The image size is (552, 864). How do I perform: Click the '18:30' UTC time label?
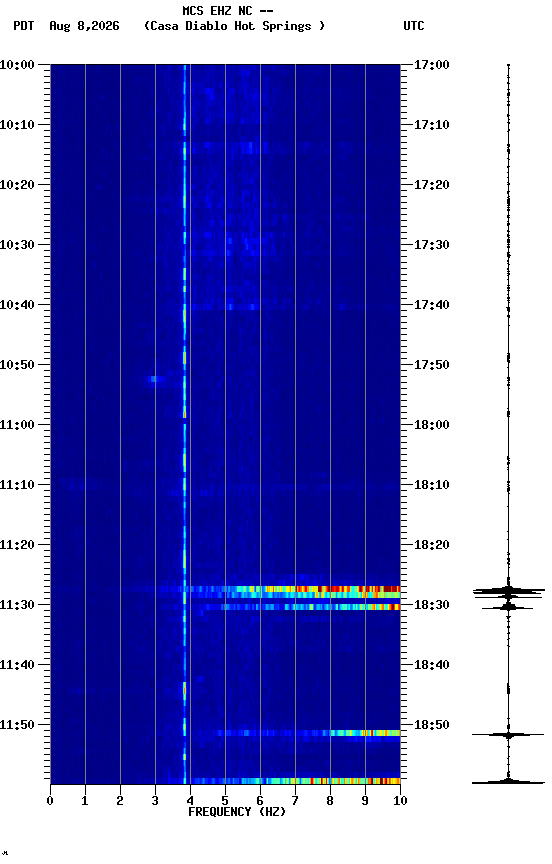coord(432,605)
